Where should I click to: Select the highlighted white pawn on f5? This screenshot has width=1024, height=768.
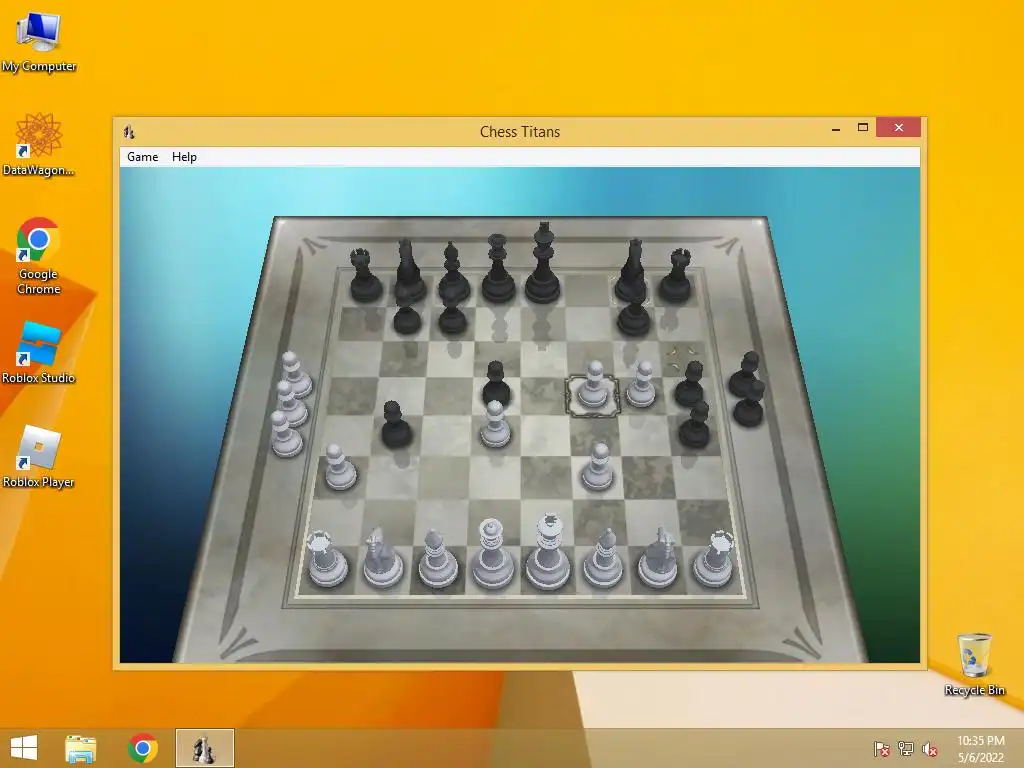click(593, 385)
